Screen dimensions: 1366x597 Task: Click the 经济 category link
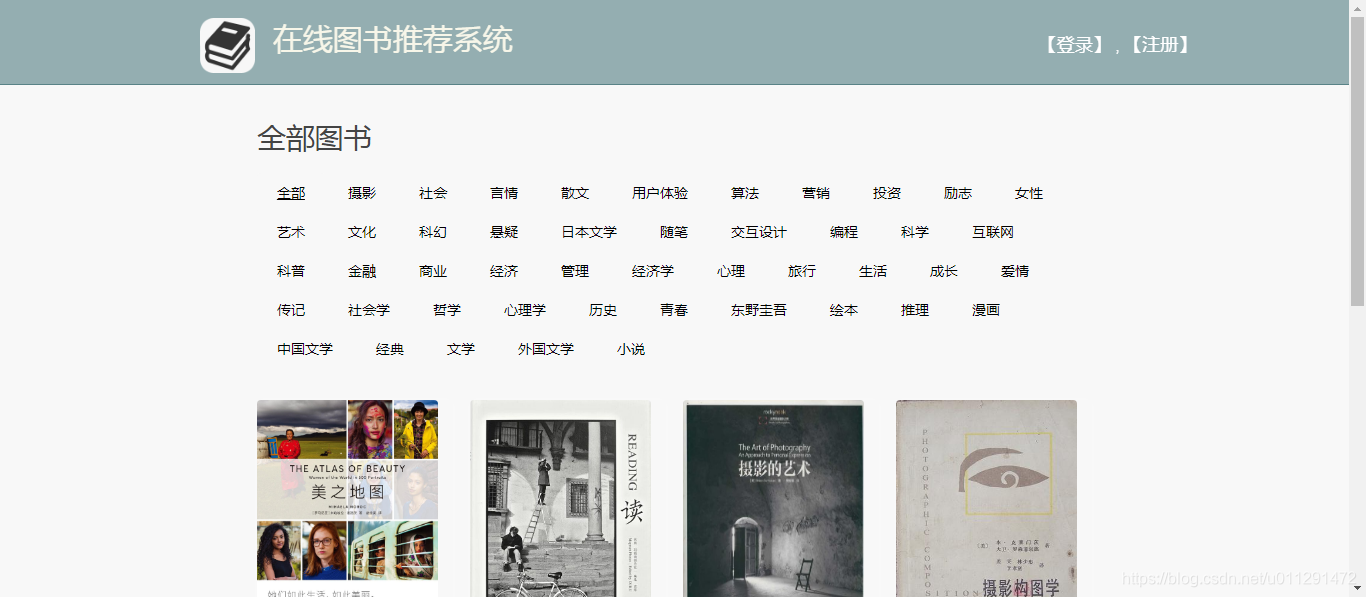point(504,271)
